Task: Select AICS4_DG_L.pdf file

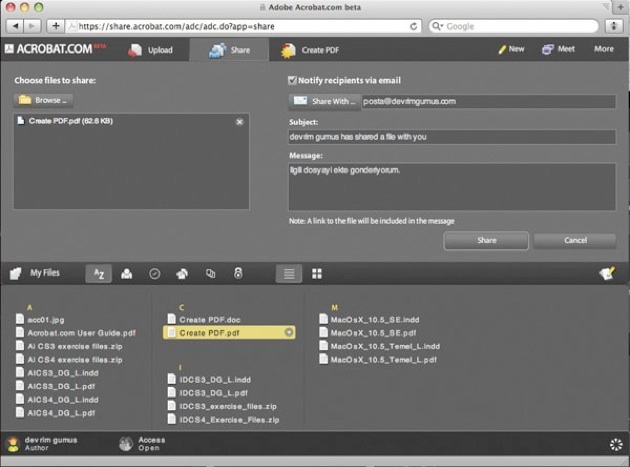Action: click(61, 413)
